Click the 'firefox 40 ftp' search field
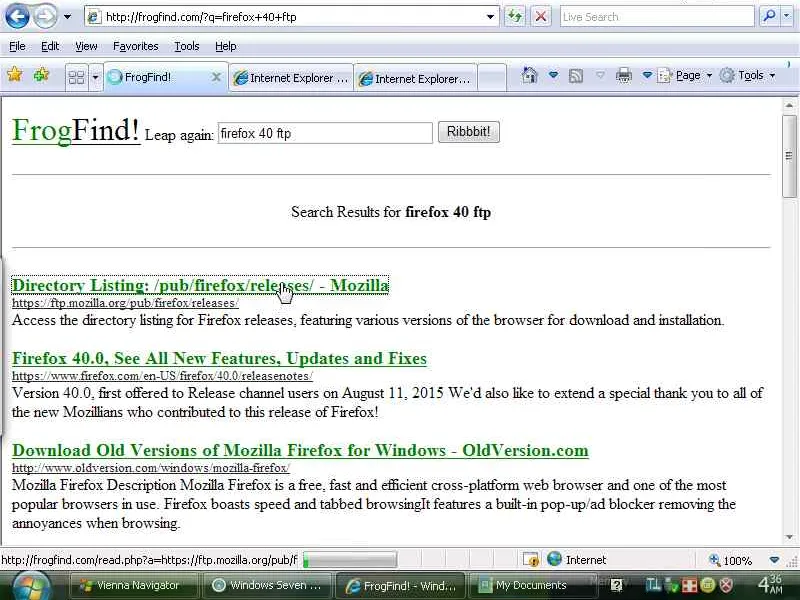Viewport: 800px width, 600px height. (x=325, y=133)
